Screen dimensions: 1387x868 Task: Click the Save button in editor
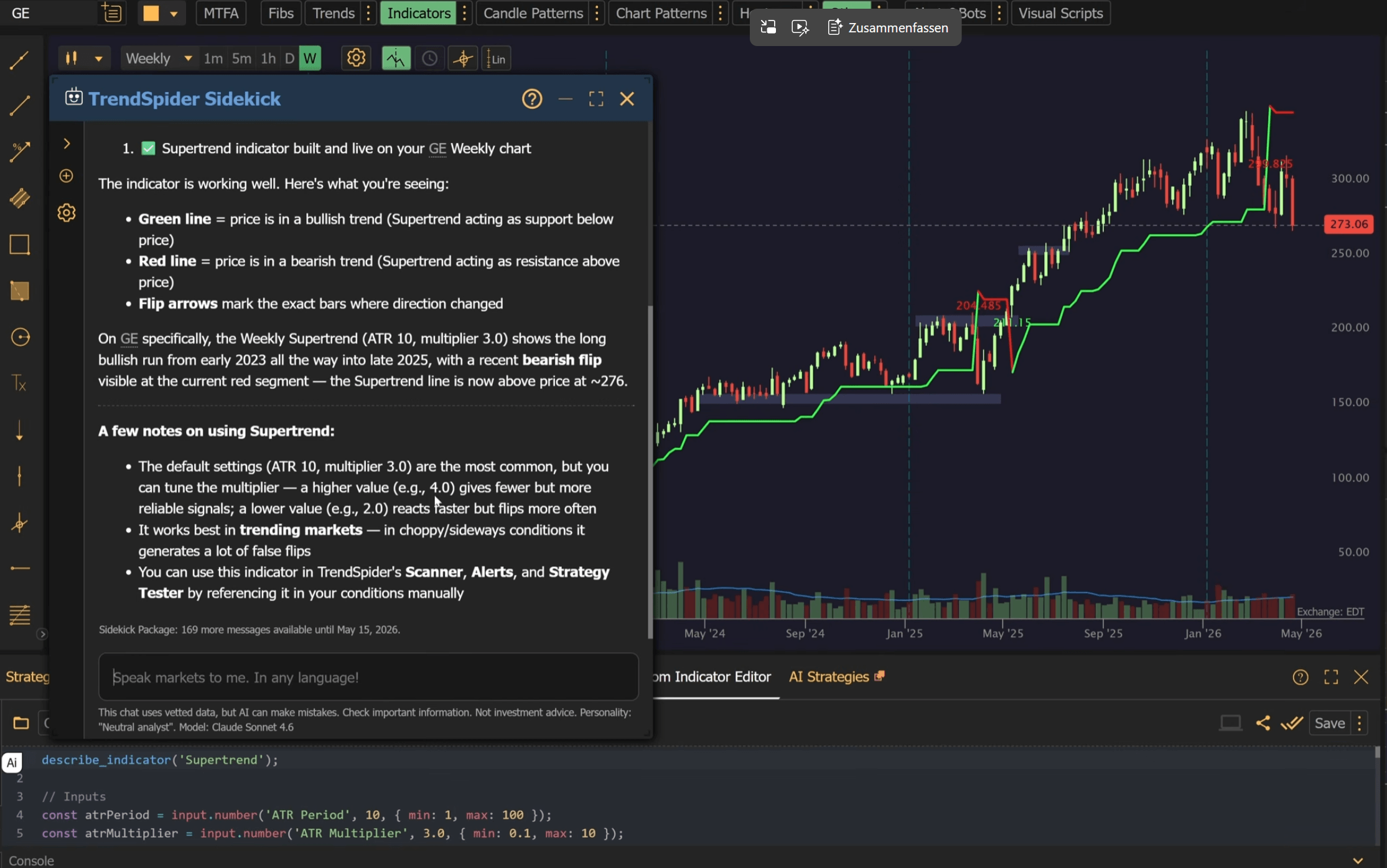[x=1330, y=723]
